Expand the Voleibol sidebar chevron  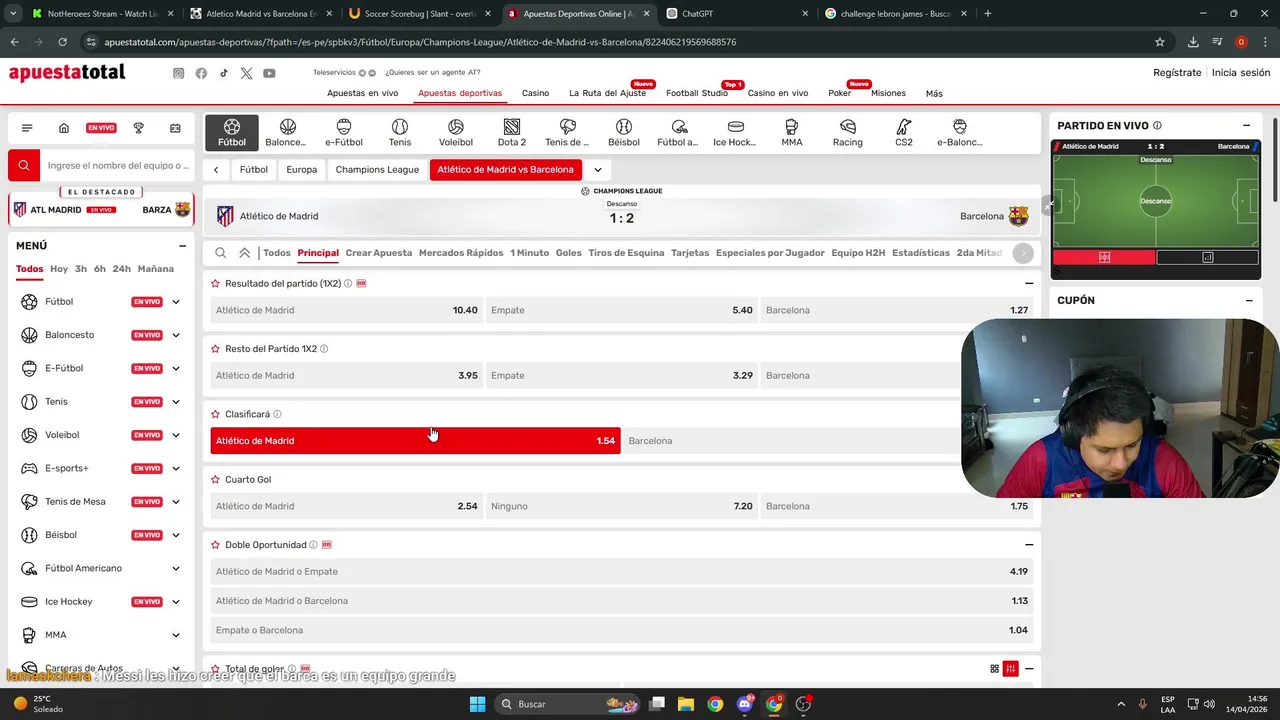click(x=176, y=435)
